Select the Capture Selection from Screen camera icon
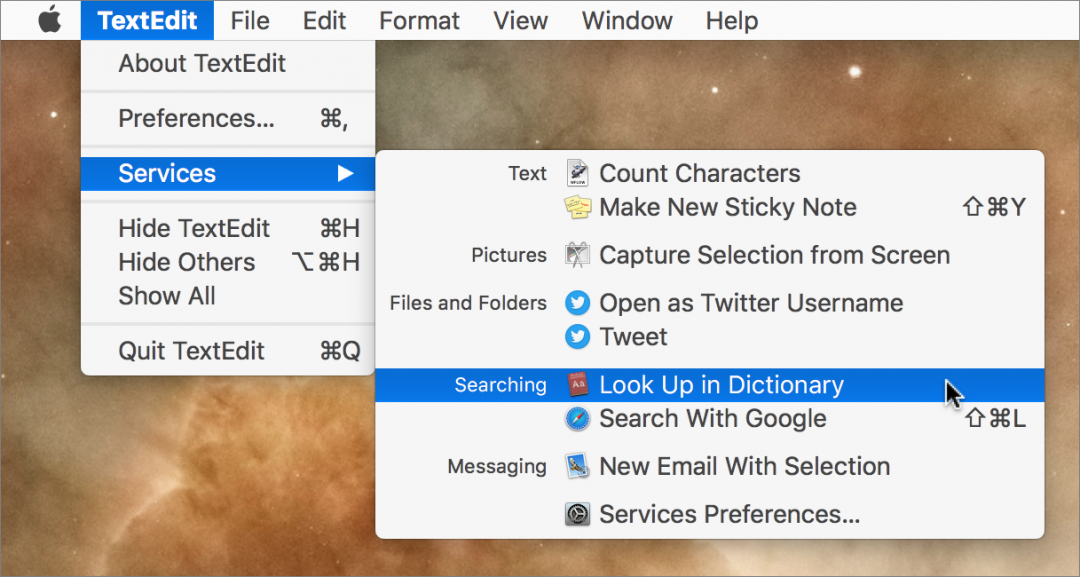Screen dimensions: 1080x577 point(576,254)
